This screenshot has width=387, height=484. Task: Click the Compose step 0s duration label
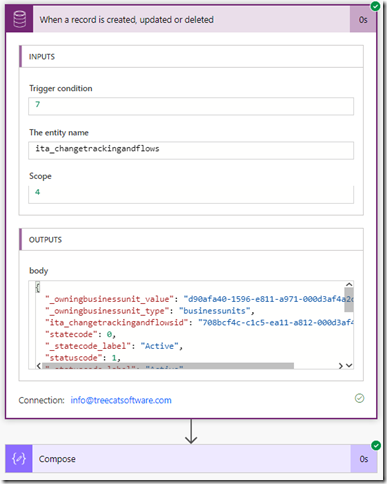(364, 459)
